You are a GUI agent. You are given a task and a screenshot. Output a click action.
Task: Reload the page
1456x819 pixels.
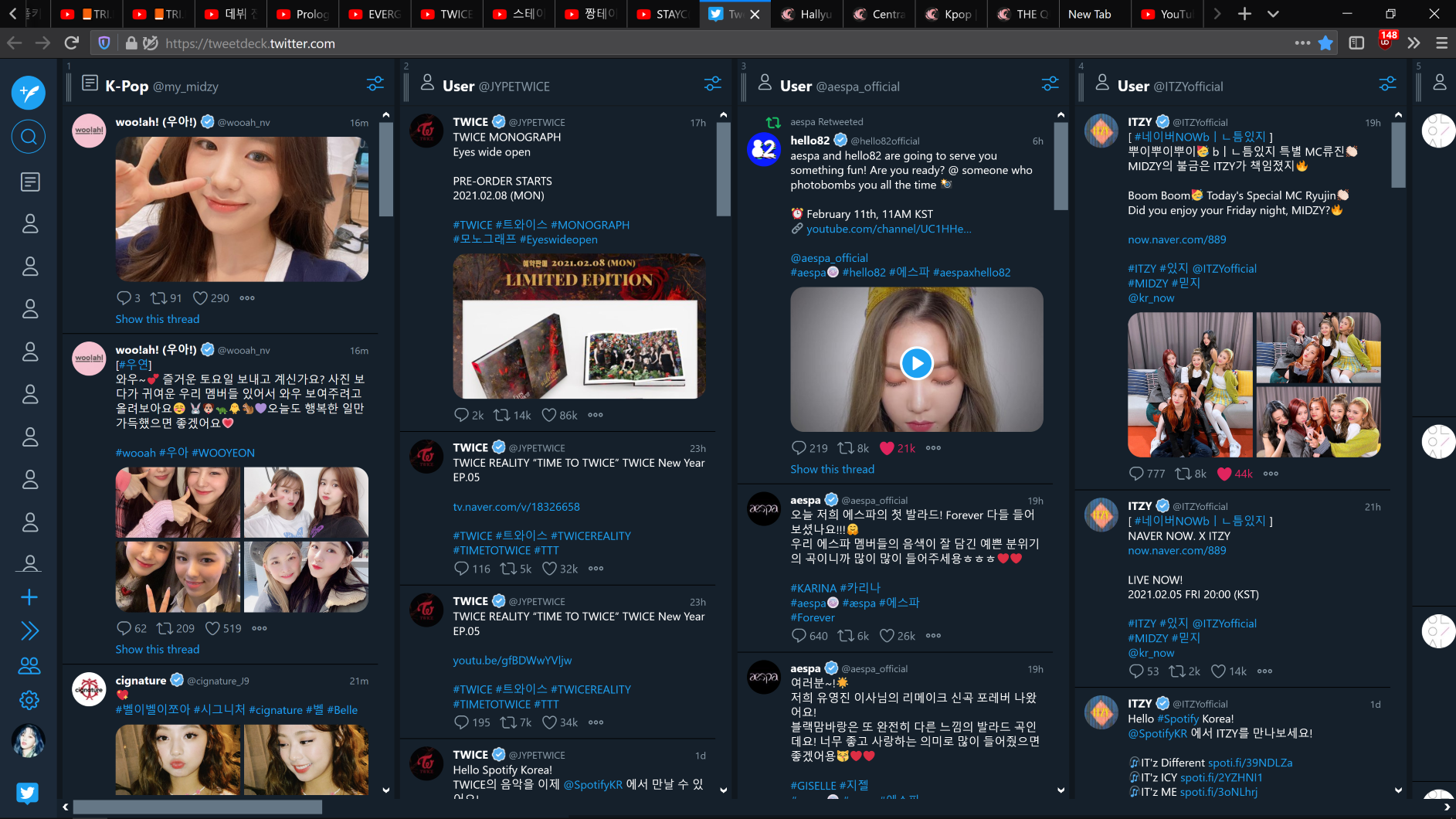tap(72, 43)
